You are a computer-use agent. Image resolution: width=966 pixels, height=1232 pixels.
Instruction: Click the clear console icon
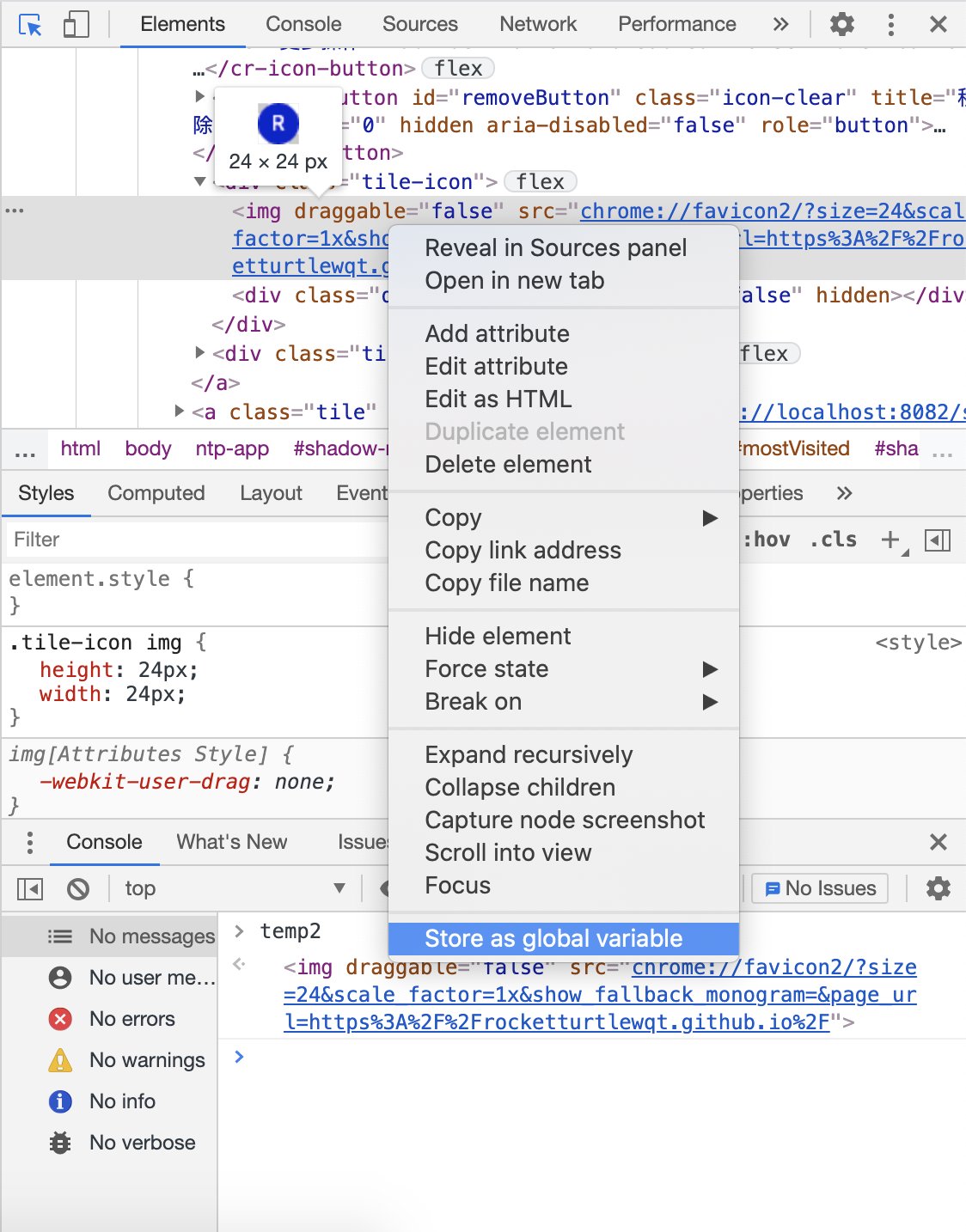[x=78, y=888]
